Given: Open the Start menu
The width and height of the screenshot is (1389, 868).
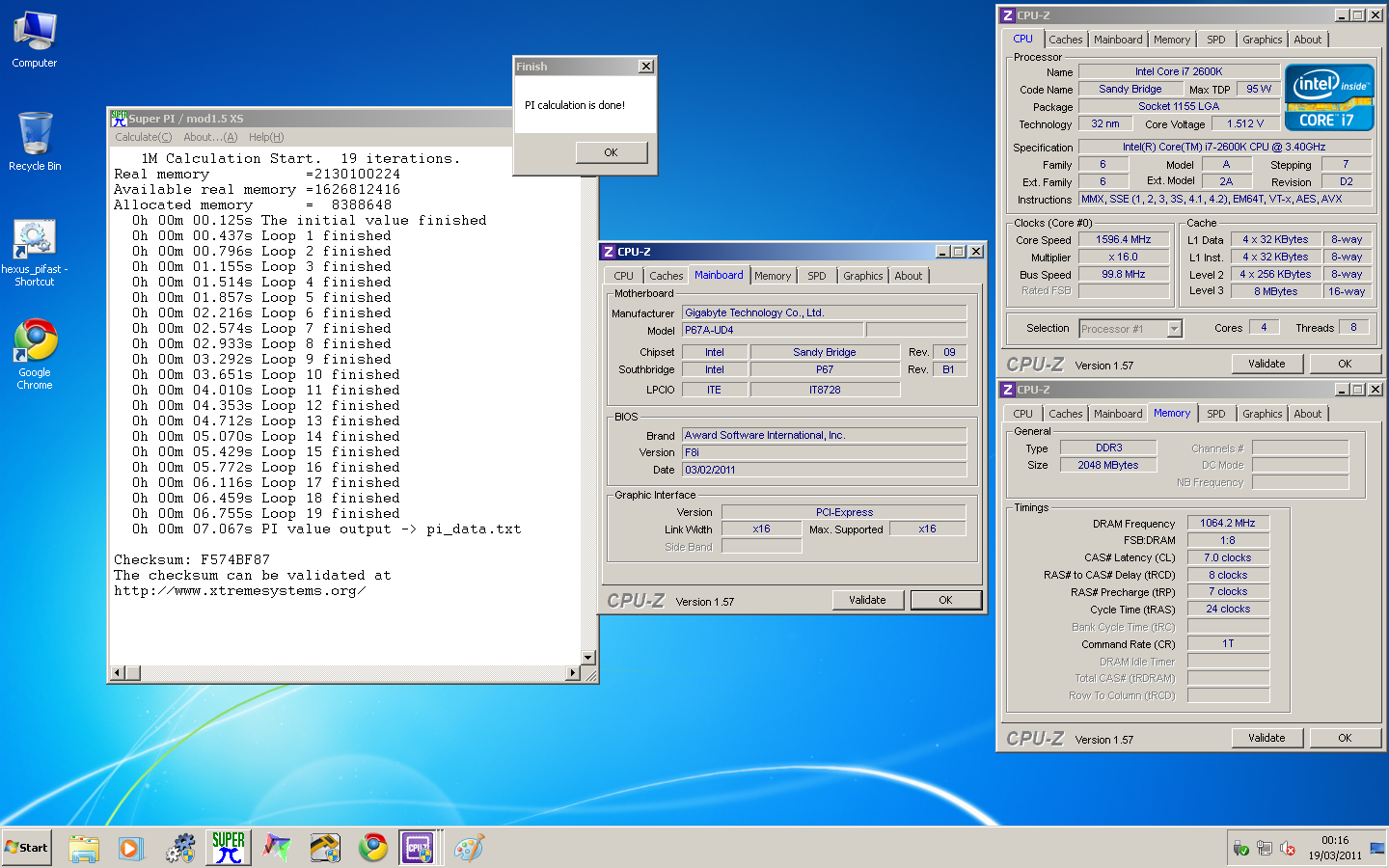Looking at the screenshot, I should [27, 848].
